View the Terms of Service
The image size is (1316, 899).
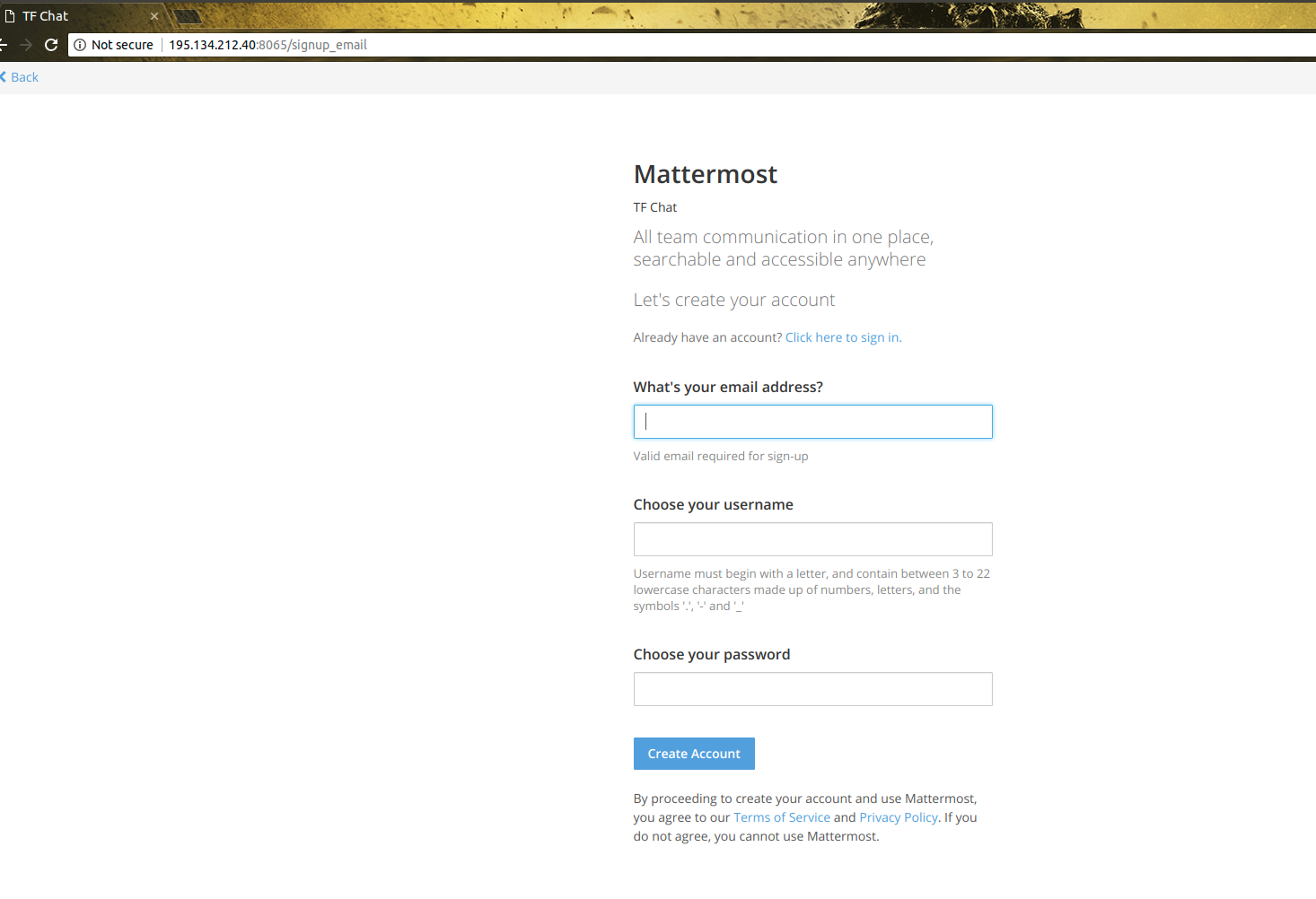click(781, 816)
